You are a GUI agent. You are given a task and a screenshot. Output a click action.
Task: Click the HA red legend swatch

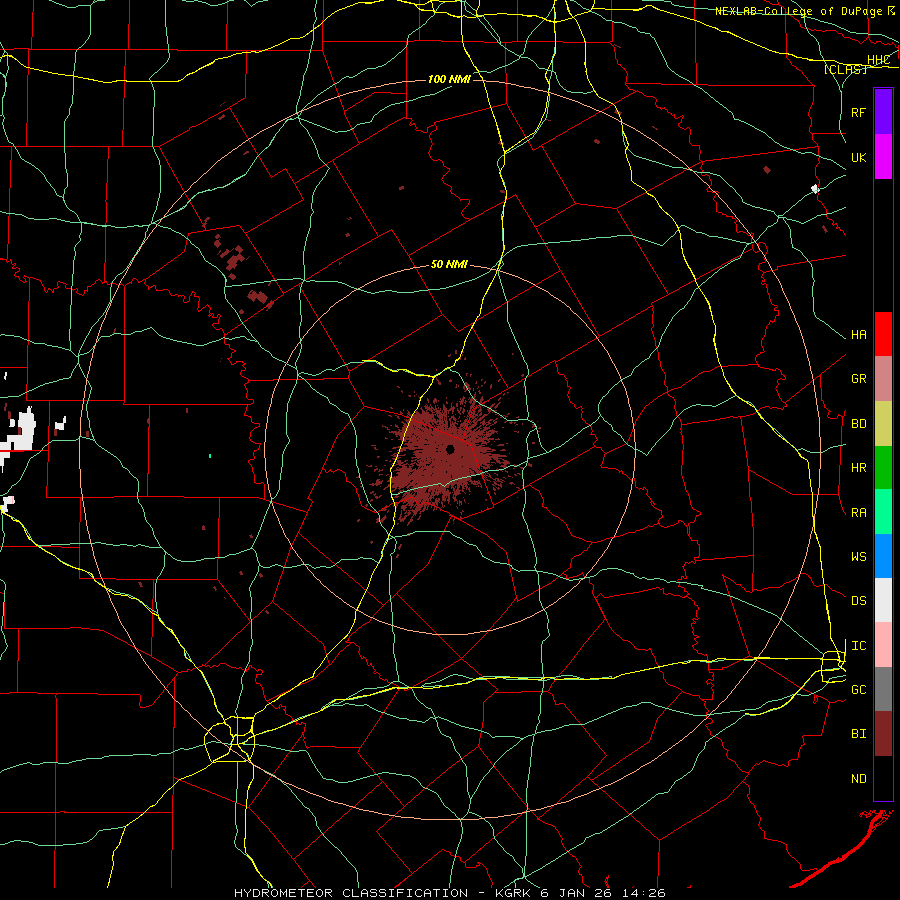(883, 334)
